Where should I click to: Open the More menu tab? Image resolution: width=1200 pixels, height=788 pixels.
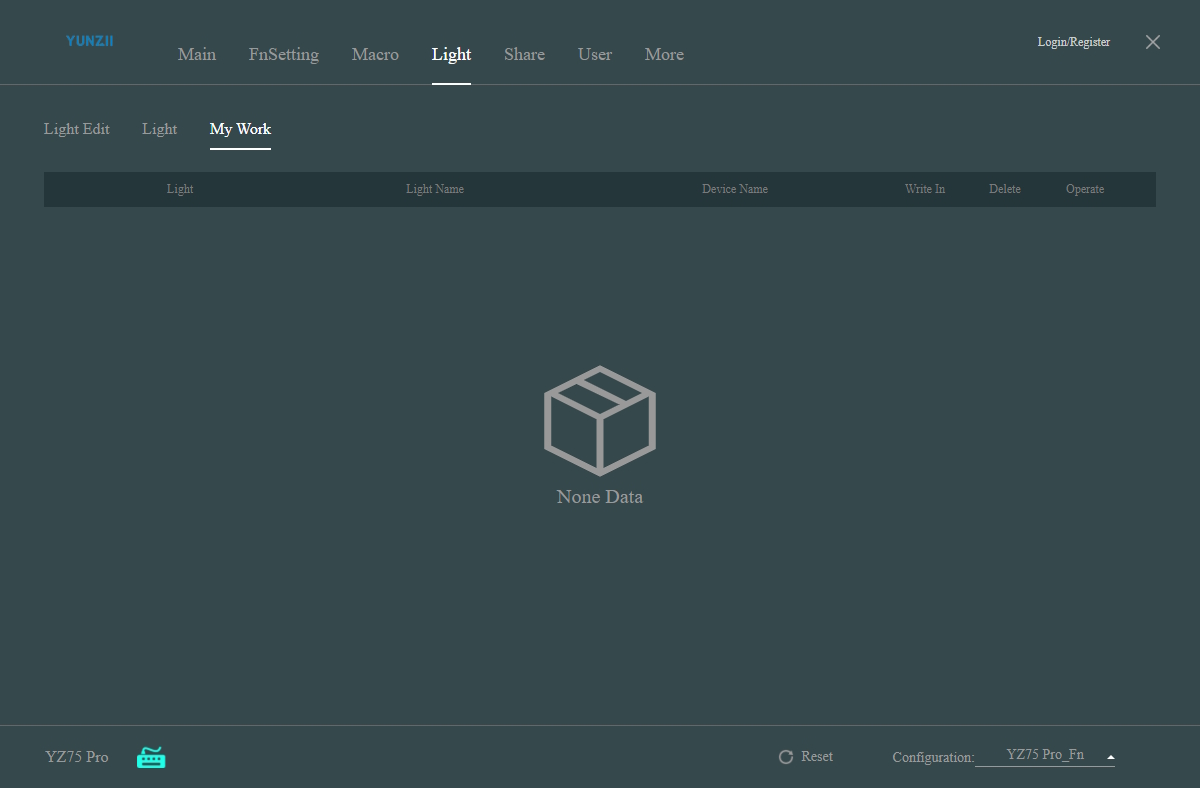(664, 55)
